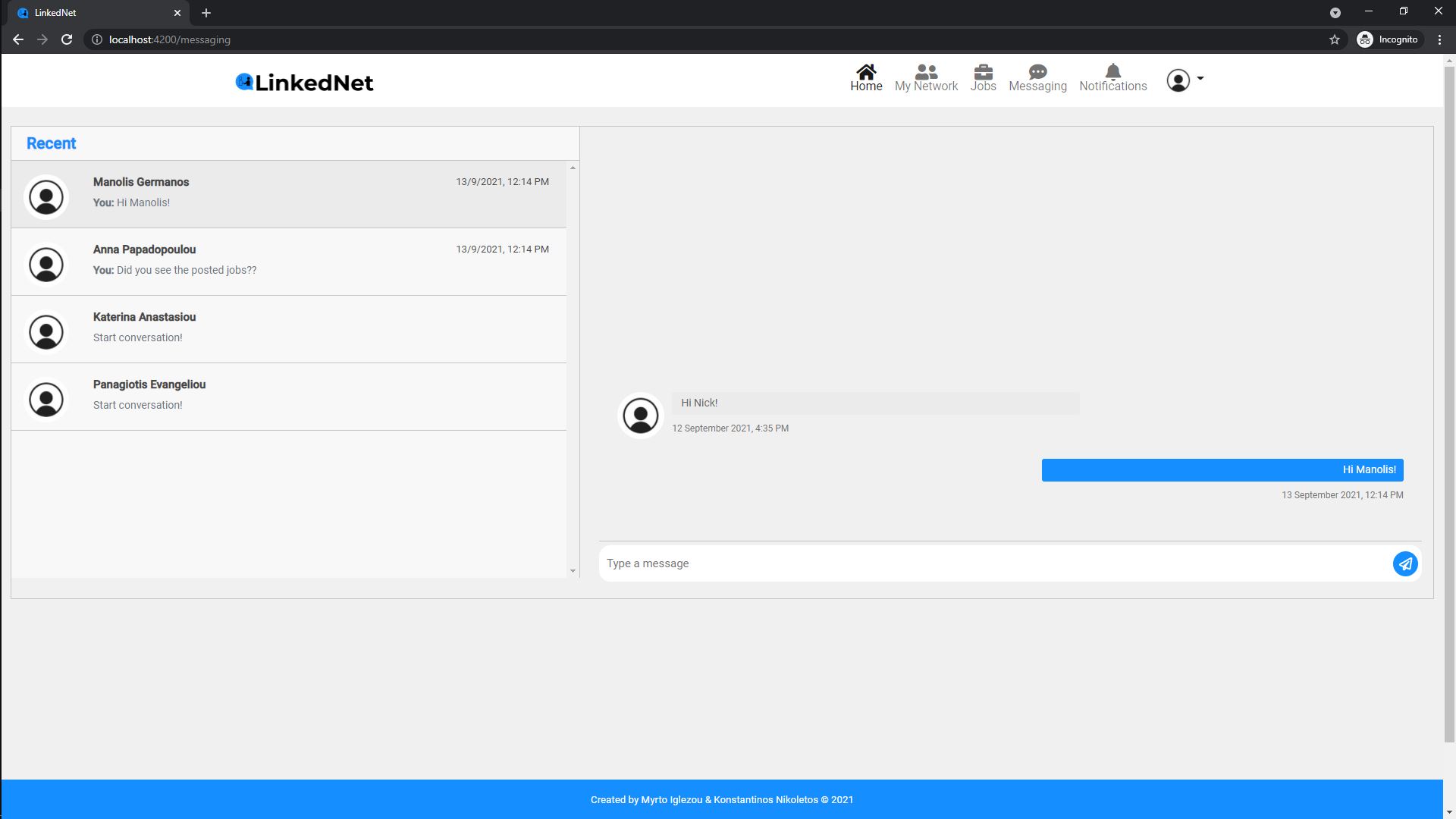
Task: Click the Type a message field
Action: point(993,563)
